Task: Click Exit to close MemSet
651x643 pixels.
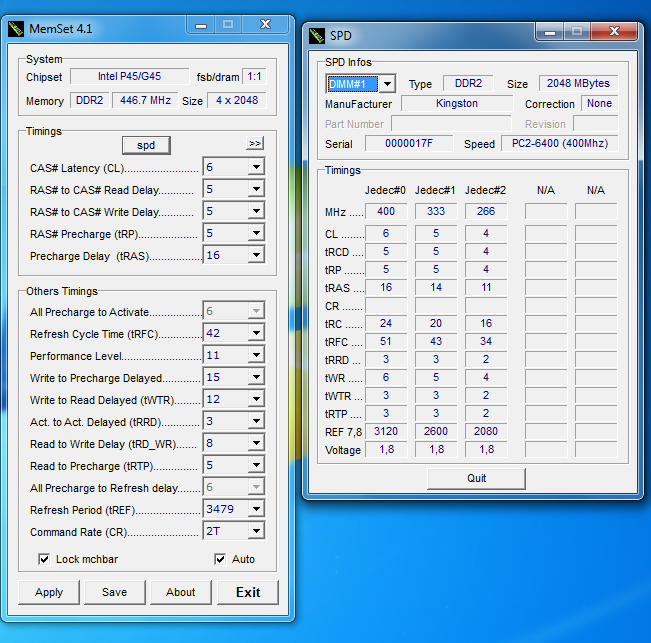Action: (248, 592)
